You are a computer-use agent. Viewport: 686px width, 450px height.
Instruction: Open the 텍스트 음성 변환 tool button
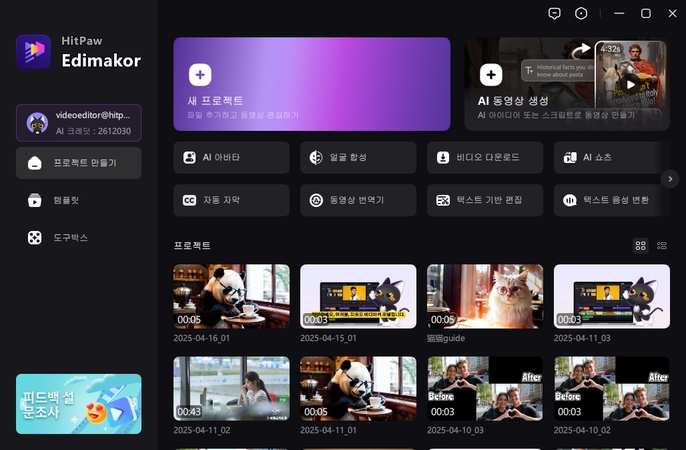[612, 200]
